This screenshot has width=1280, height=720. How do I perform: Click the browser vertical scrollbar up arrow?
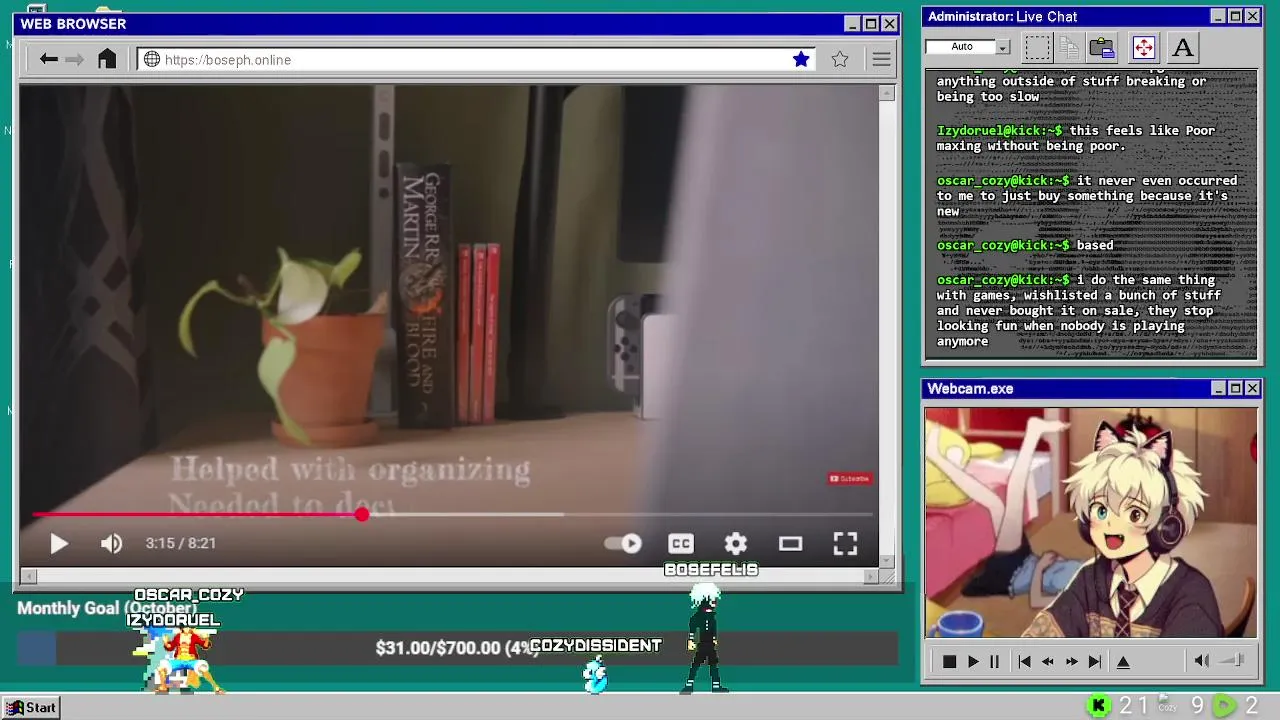pyautogui.click(x=887, y=93)
